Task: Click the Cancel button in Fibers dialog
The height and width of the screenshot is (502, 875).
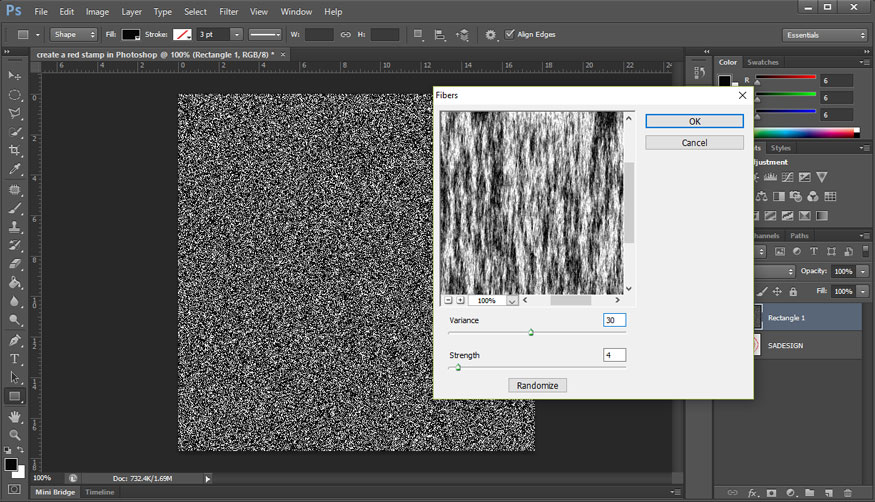Action: [x=694, y=143]
